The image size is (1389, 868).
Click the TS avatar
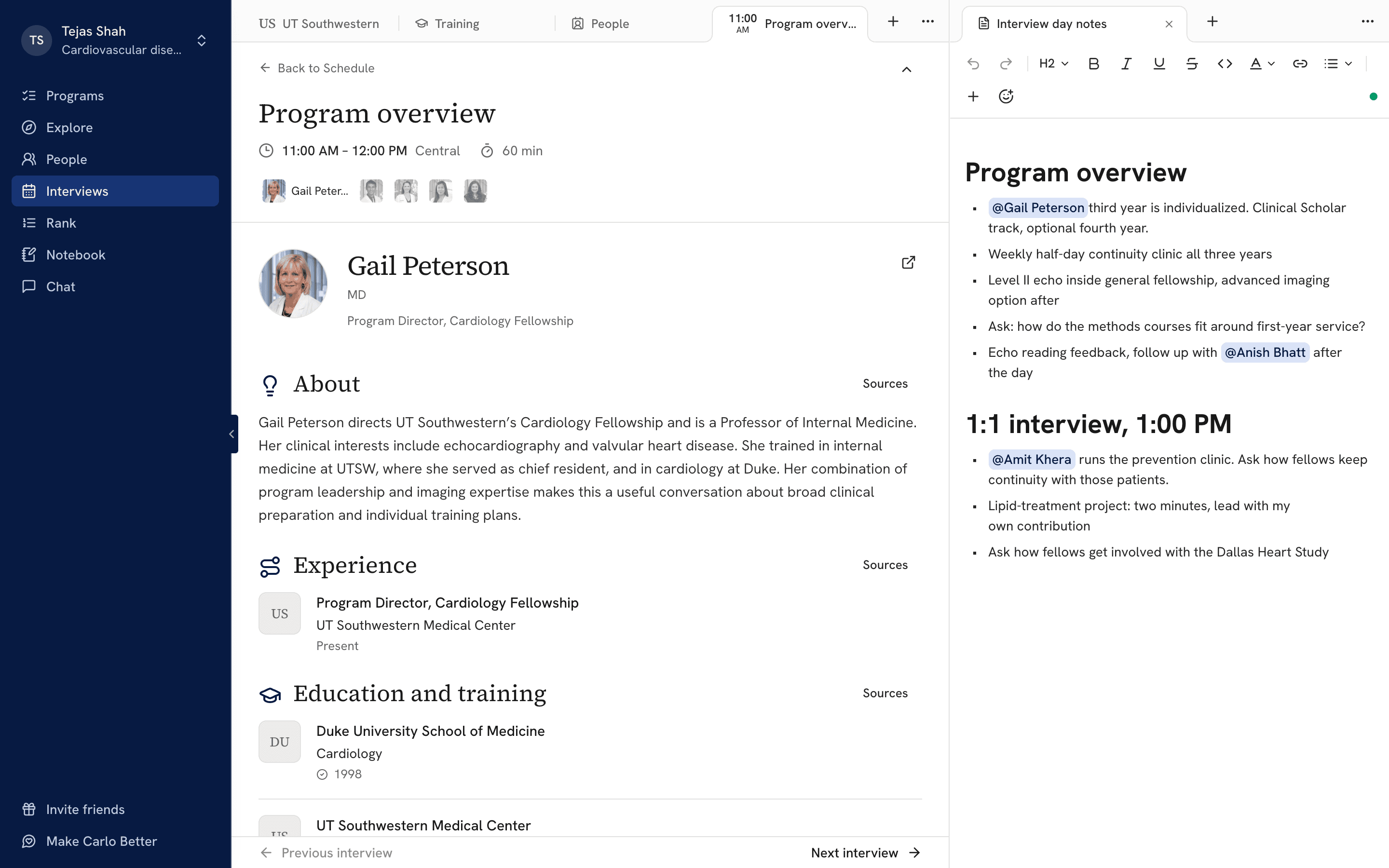37,40
